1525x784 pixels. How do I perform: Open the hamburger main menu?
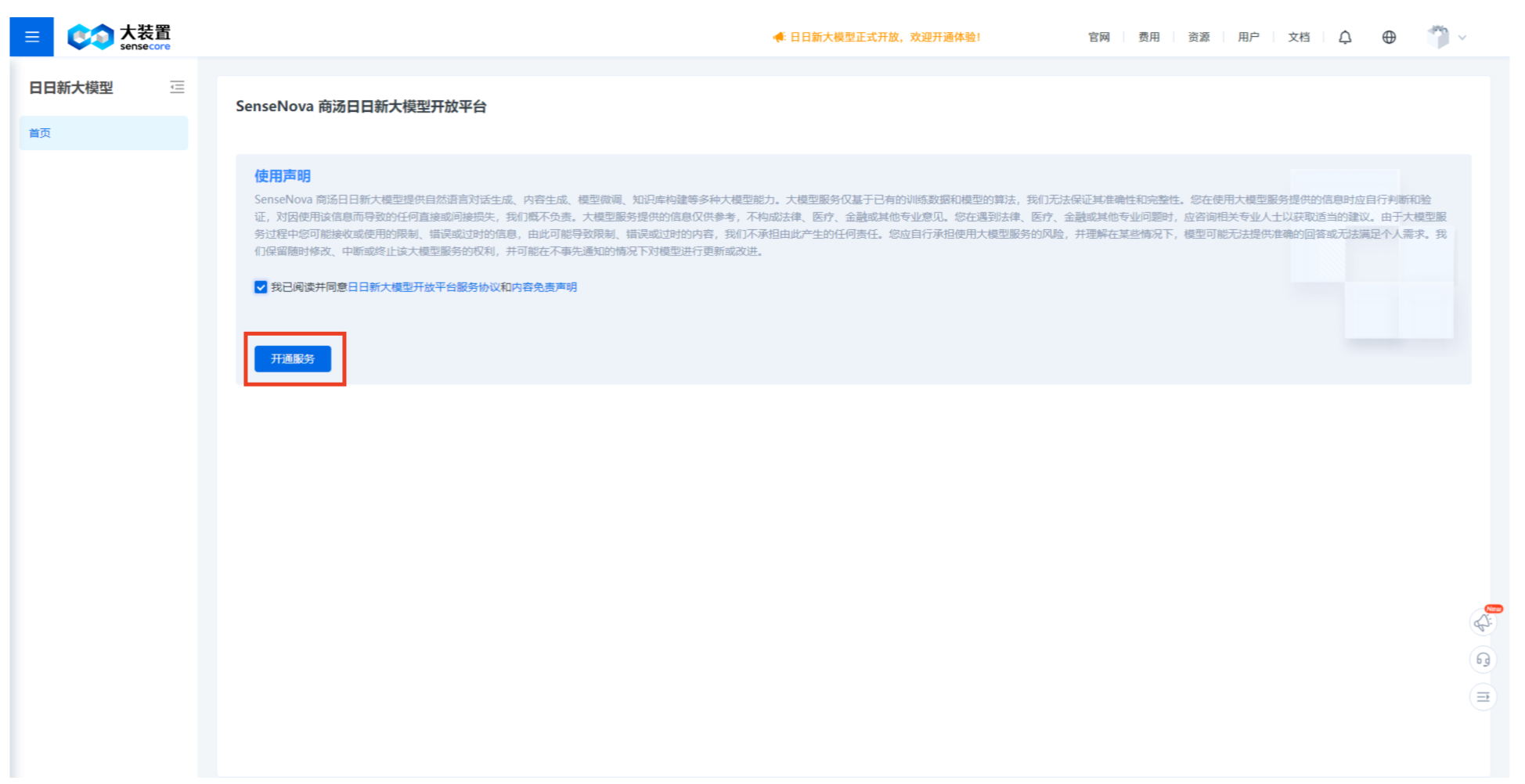[x=32, y=37]
